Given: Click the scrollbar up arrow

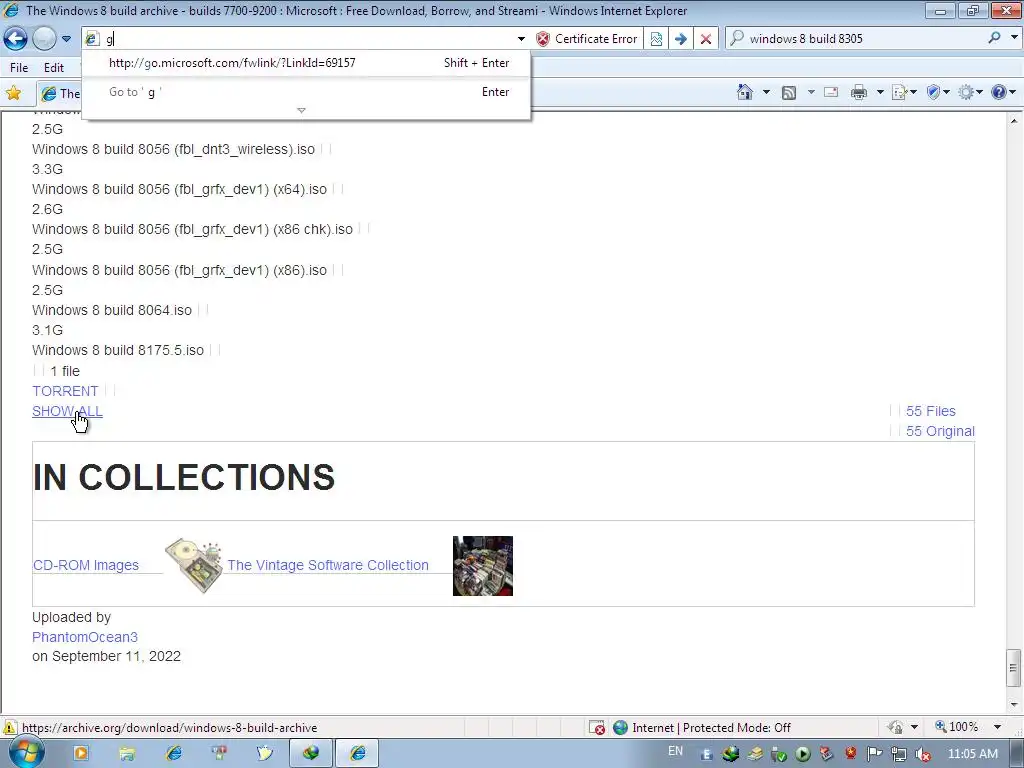Looking at the screenshot, I should (1014, 121).
